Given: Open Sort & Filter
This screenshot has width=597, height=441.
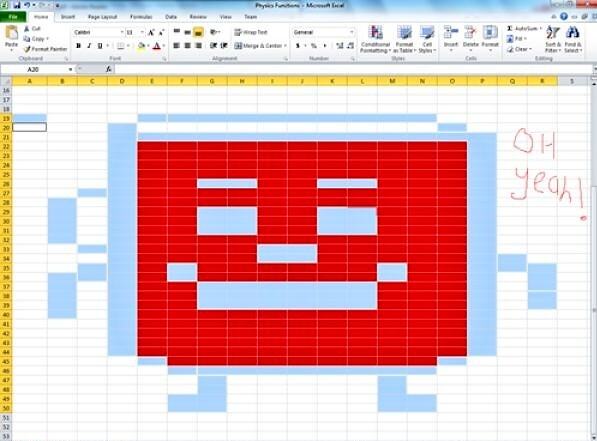Looking at the screenshot, I should (x=552, y=39).
